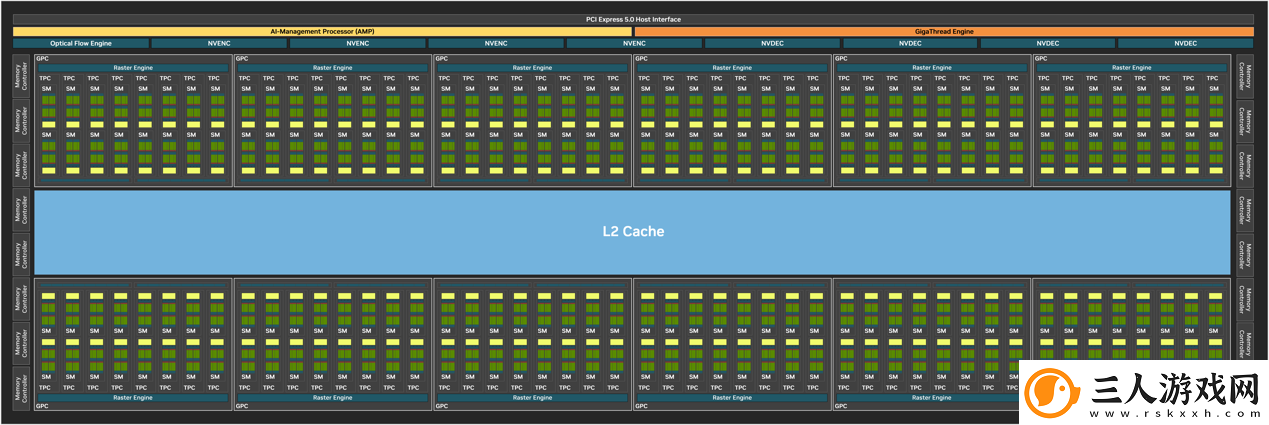The image size is (1269, 425).
Task: Select the orange GigaThread Engine bar
Action: (x=944, y=31)
